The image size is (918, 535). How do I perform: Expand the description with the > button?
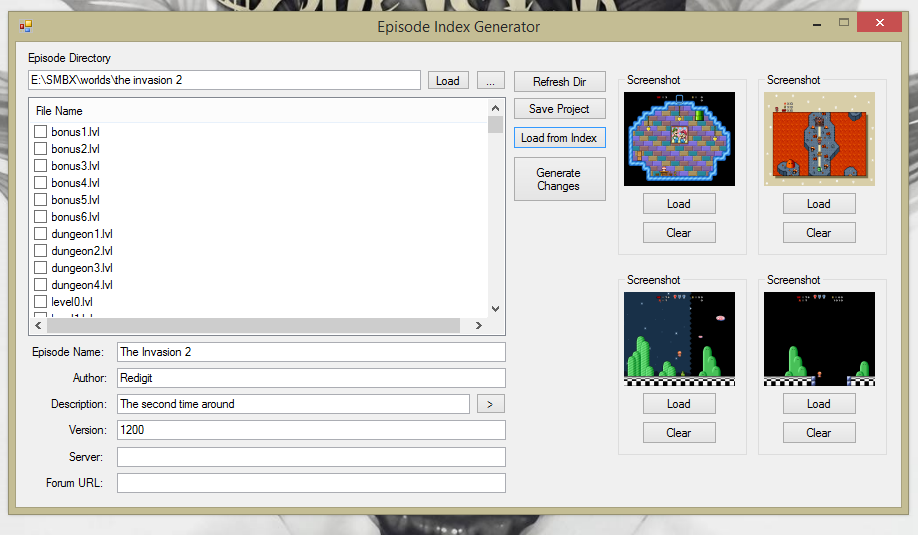491,404
